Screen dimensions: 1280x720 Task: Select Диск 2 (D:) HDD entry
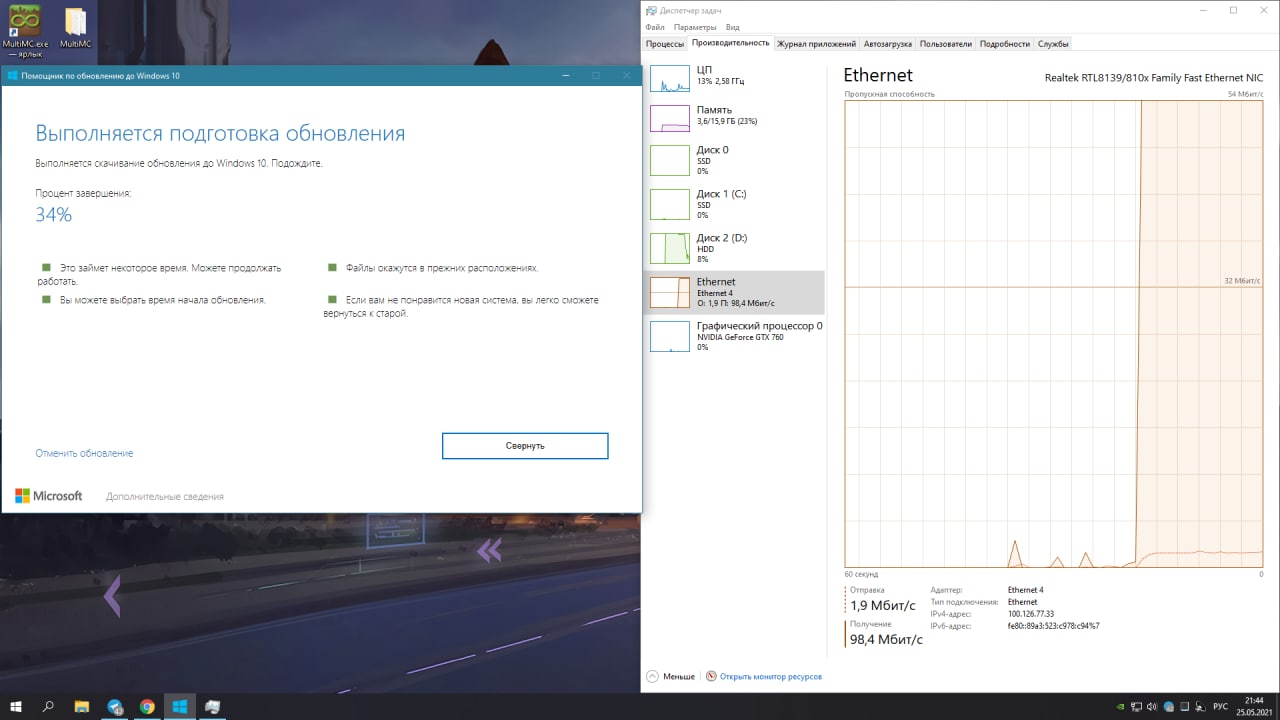click(736, 248)
